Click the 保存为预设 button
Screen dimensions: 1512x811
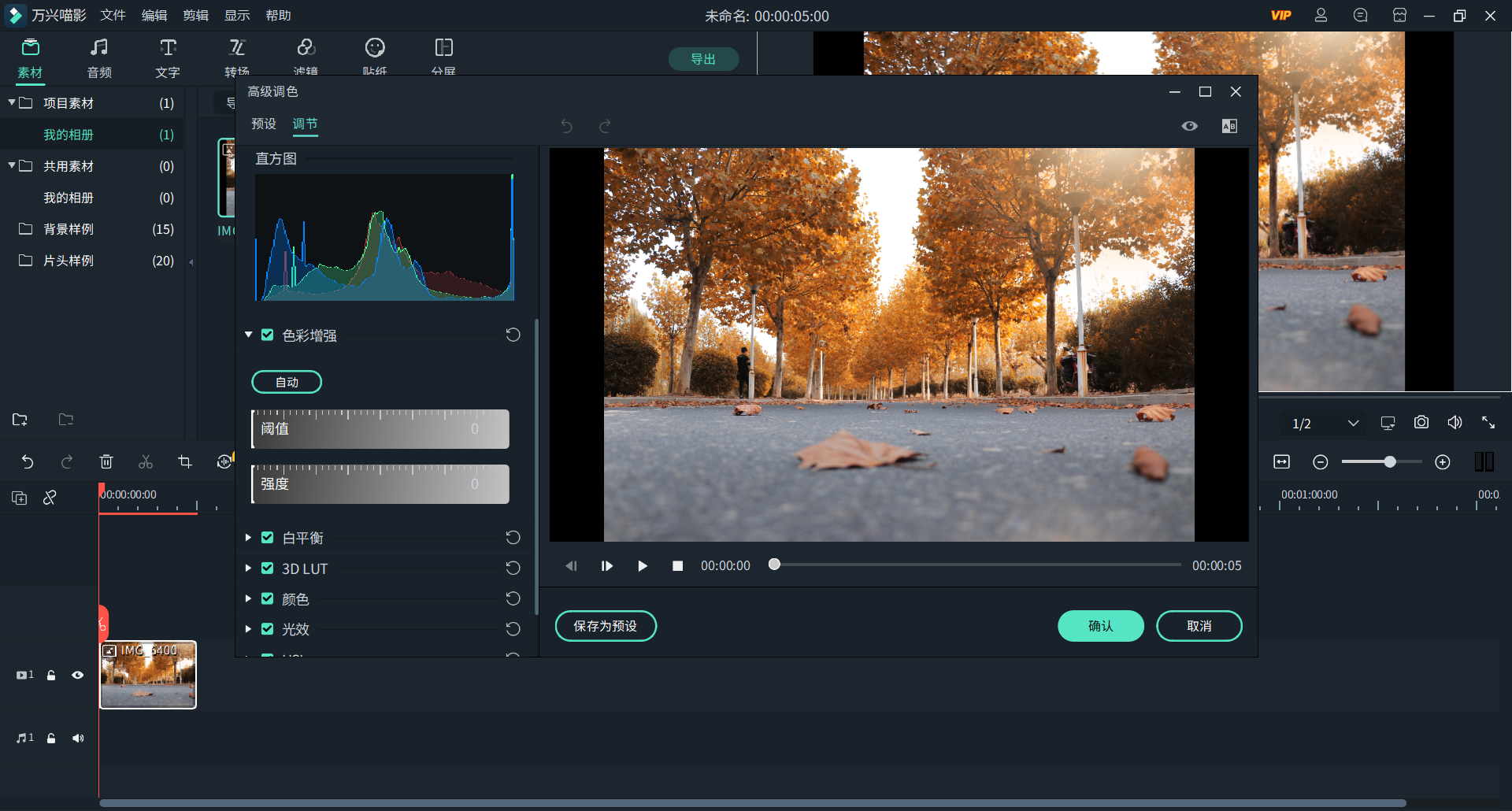[605, 626]
